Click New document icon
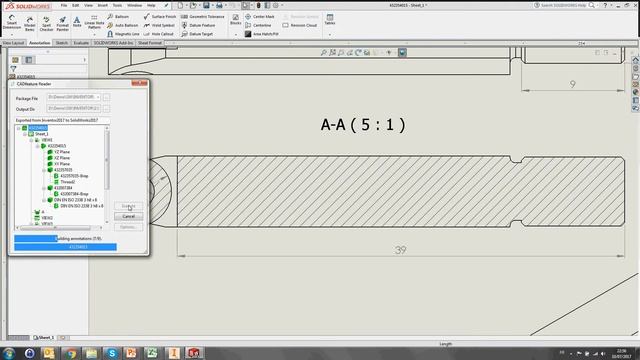 coord(180,5)
